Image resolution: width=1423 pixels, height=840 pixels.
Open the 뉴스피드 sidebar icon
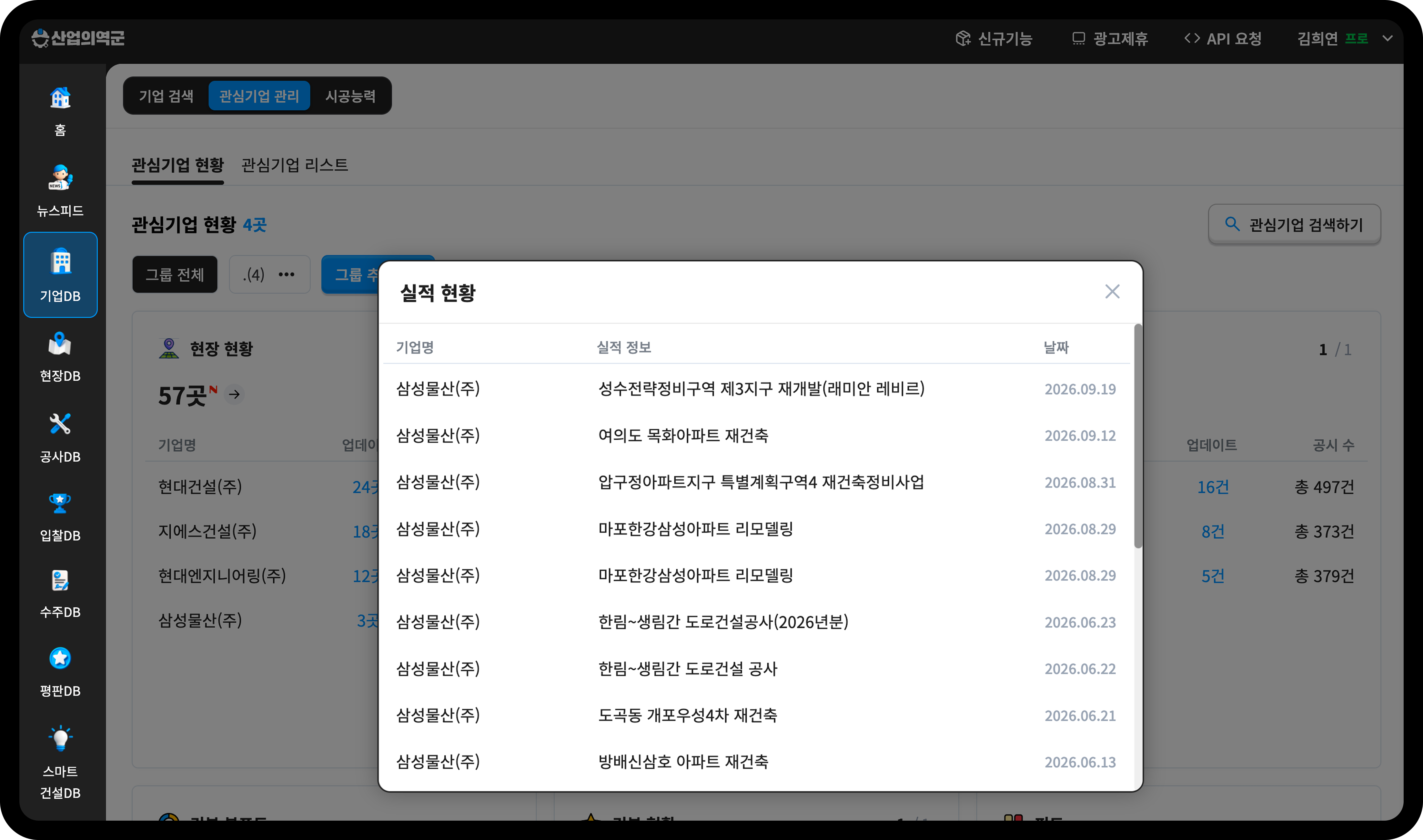(60, 178)
